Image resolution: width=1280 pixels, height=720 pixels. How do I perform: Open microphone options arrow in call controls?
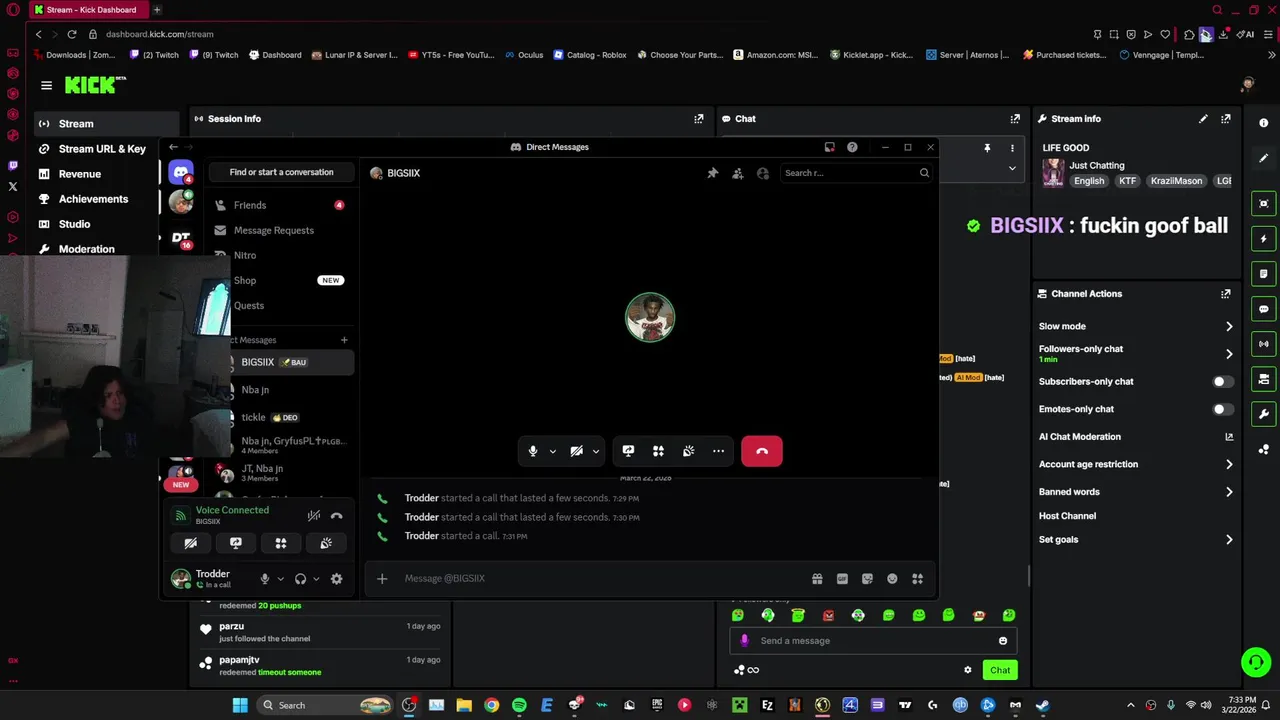(x=552, y=451)
